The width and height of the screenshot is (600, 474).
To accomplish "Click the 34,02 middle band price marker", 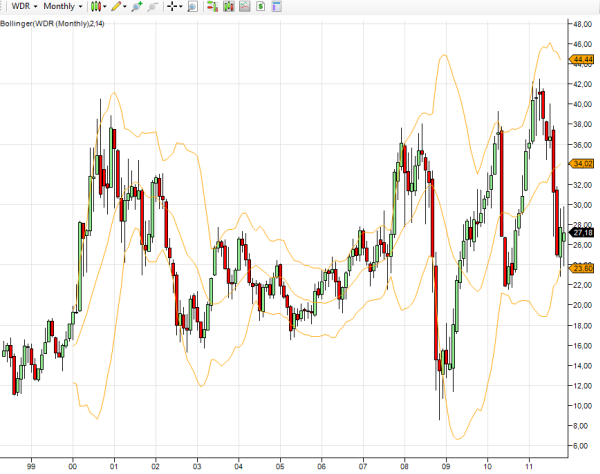I will (582, 164).
